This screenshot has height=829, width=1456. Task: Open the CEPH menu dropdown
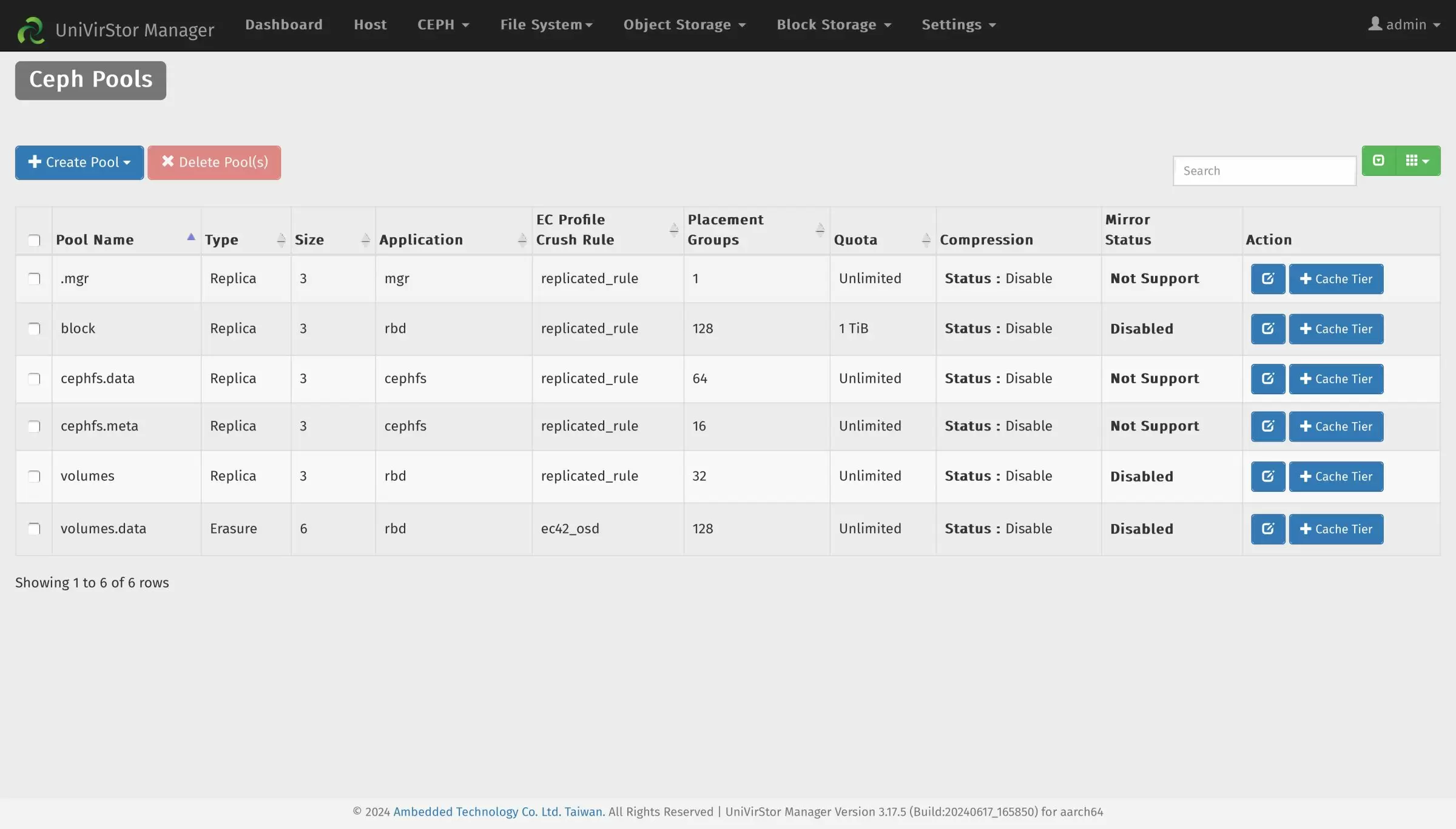tap(443, 25)
